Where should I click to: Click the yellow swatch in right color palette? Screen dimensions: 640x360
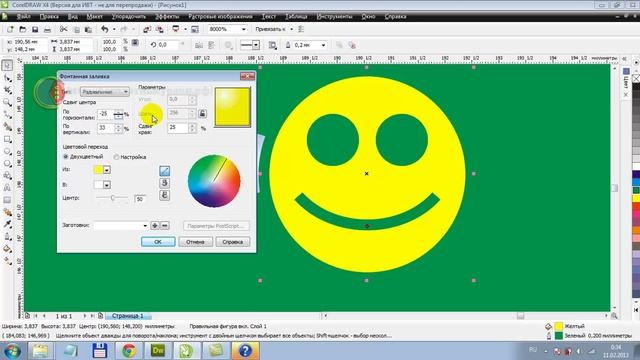click(x=636, y=198)
